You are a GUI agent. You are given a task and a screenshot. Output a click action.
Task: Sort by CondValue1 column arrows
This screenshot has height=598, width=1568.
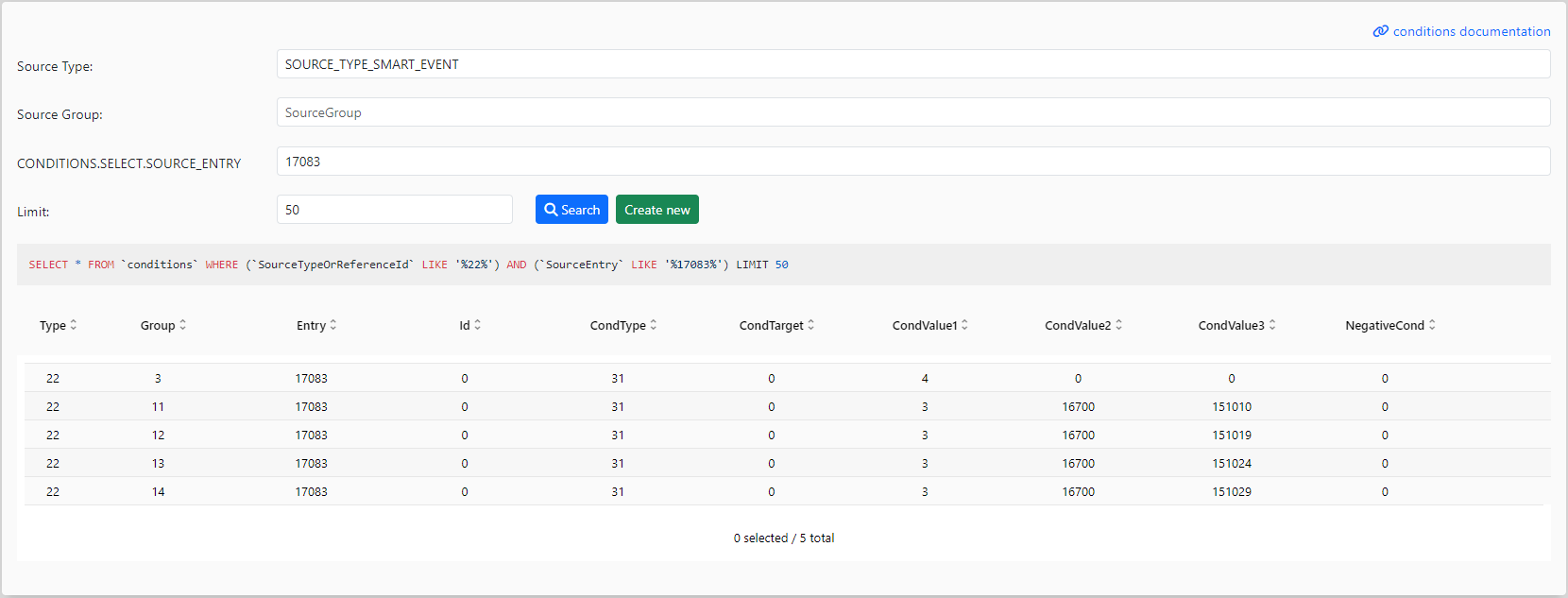[964, 325]
